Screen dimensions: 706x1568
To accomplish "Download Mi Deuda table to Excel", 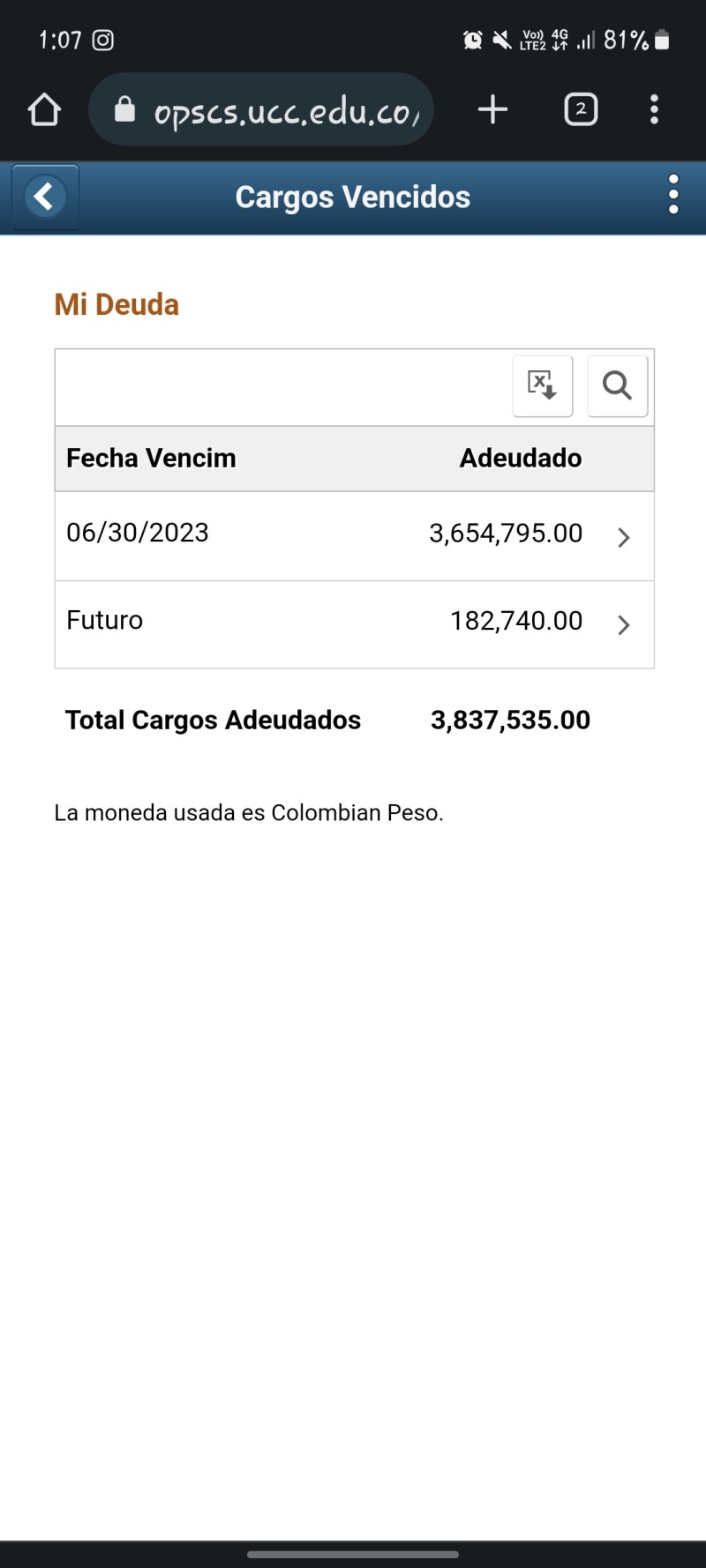I will [x=543, y=385].
